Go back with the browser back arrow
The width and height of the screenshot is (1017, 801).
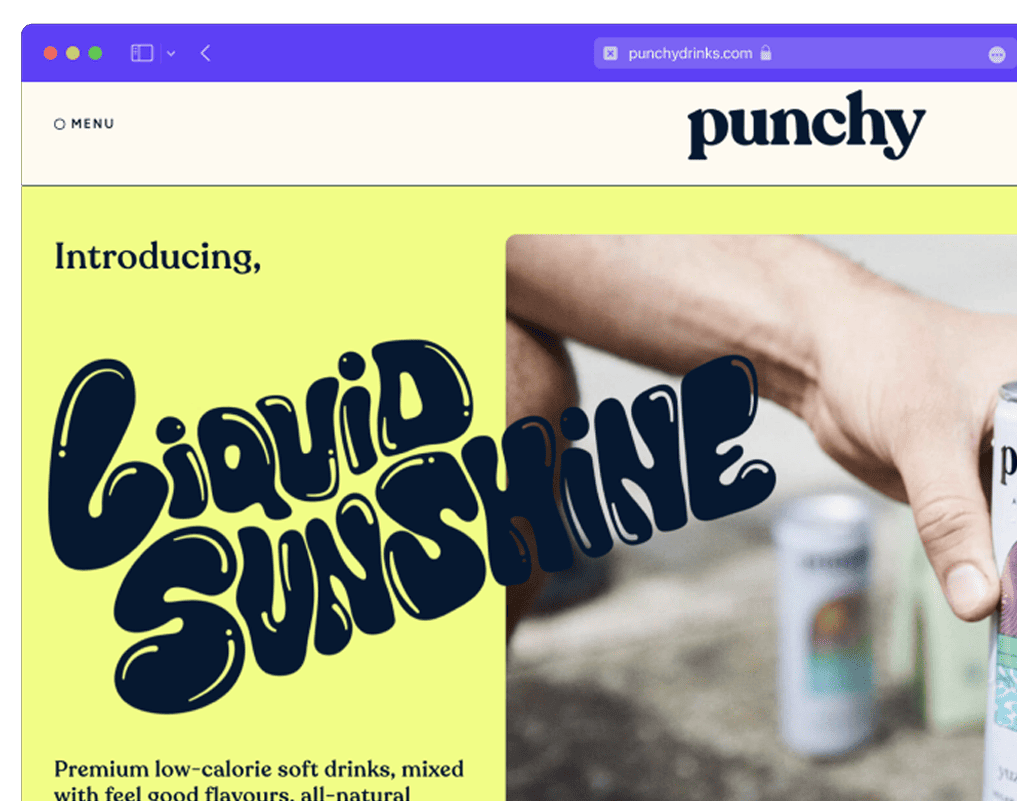click(x=206, y=53)
